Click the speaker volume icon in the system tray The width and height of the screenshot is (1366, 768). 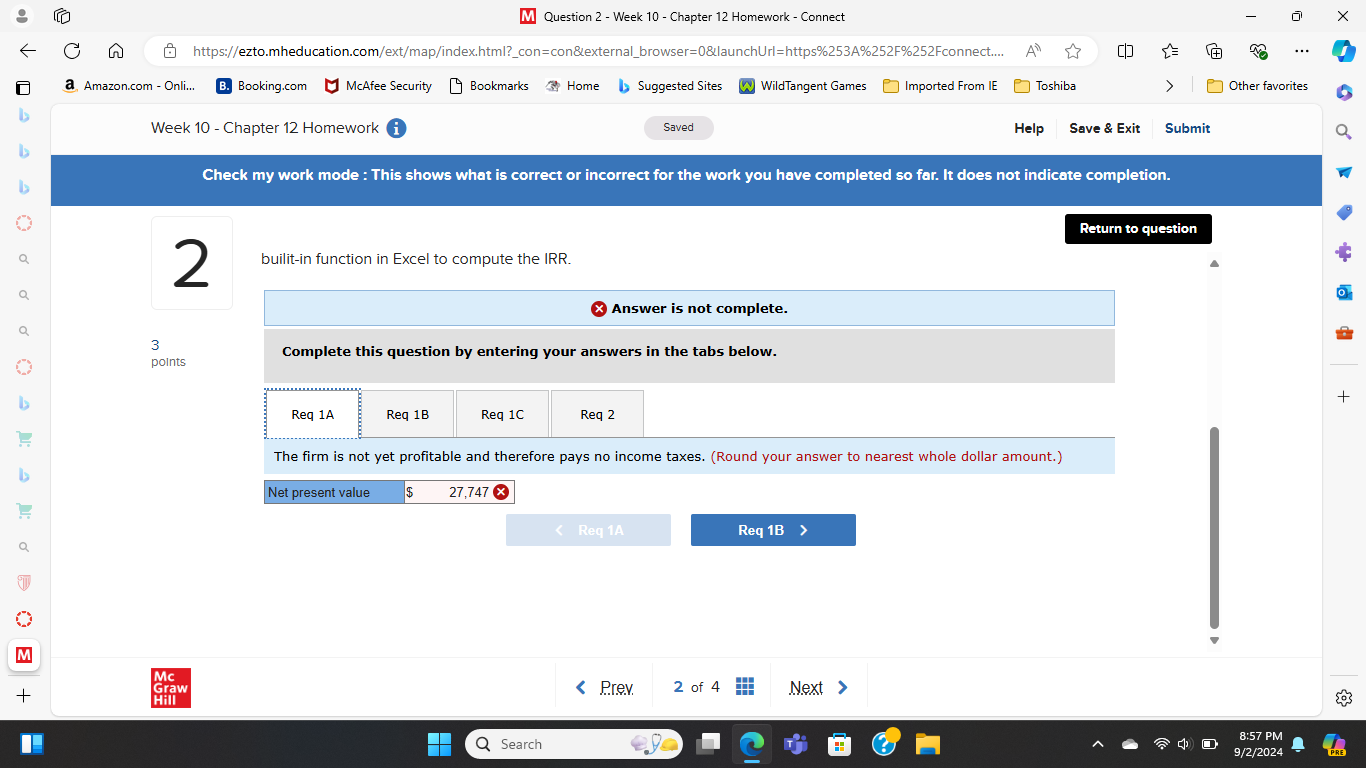[1184, 744]
